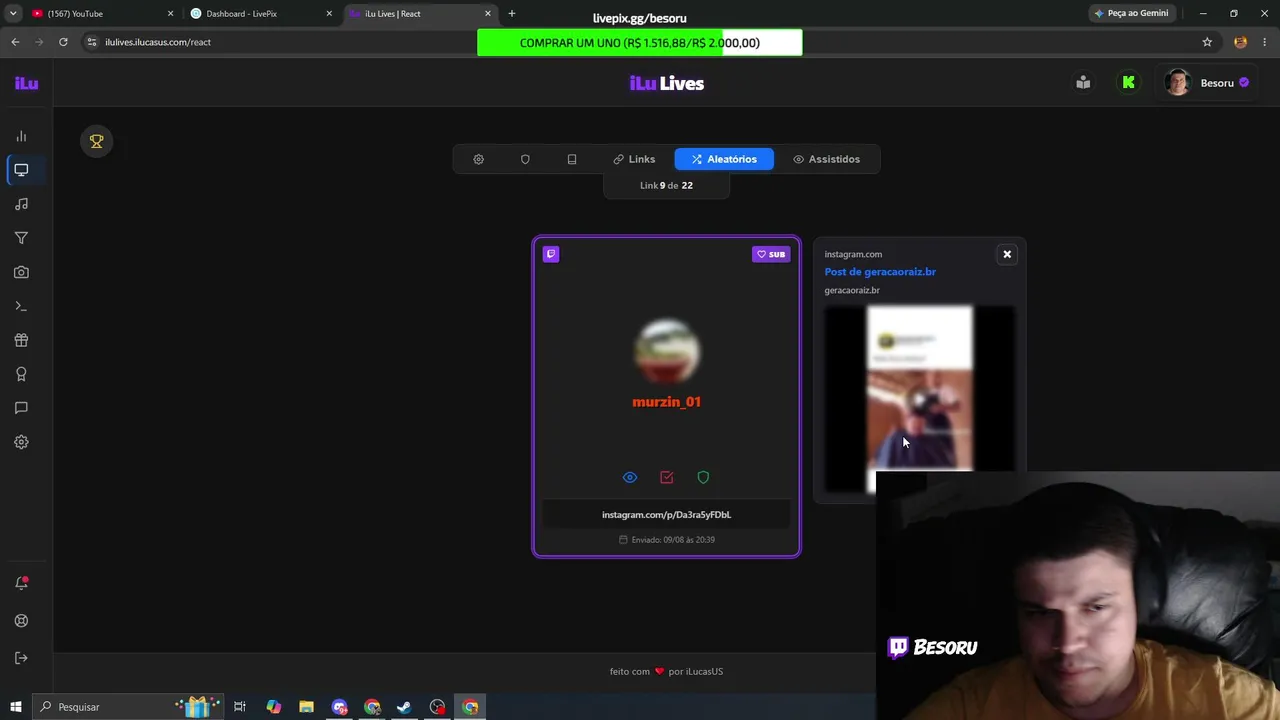Click the 'COMPRAR UM UNO' goal progress bar
The image size is (1280, 720).
[x=640, y=43]
